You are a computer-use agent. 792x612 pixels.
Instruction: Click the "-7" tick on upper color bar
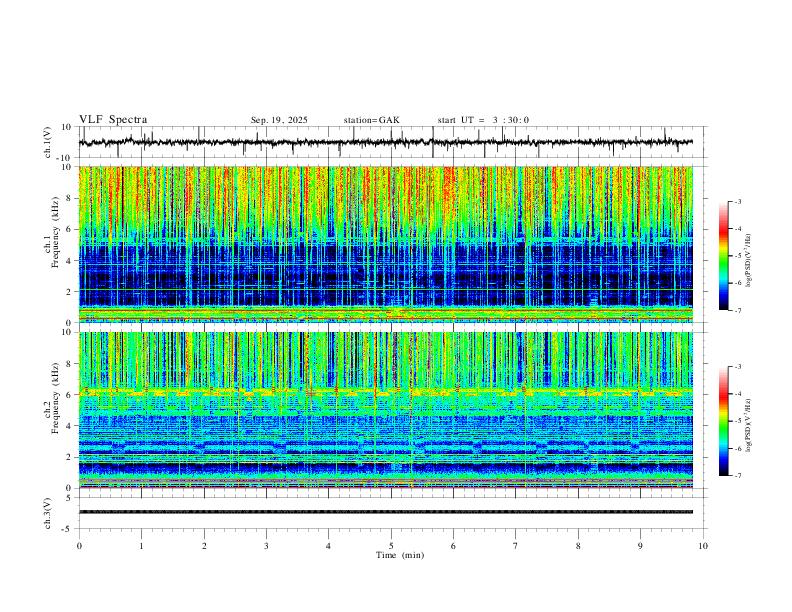click(x=737, y=310)
